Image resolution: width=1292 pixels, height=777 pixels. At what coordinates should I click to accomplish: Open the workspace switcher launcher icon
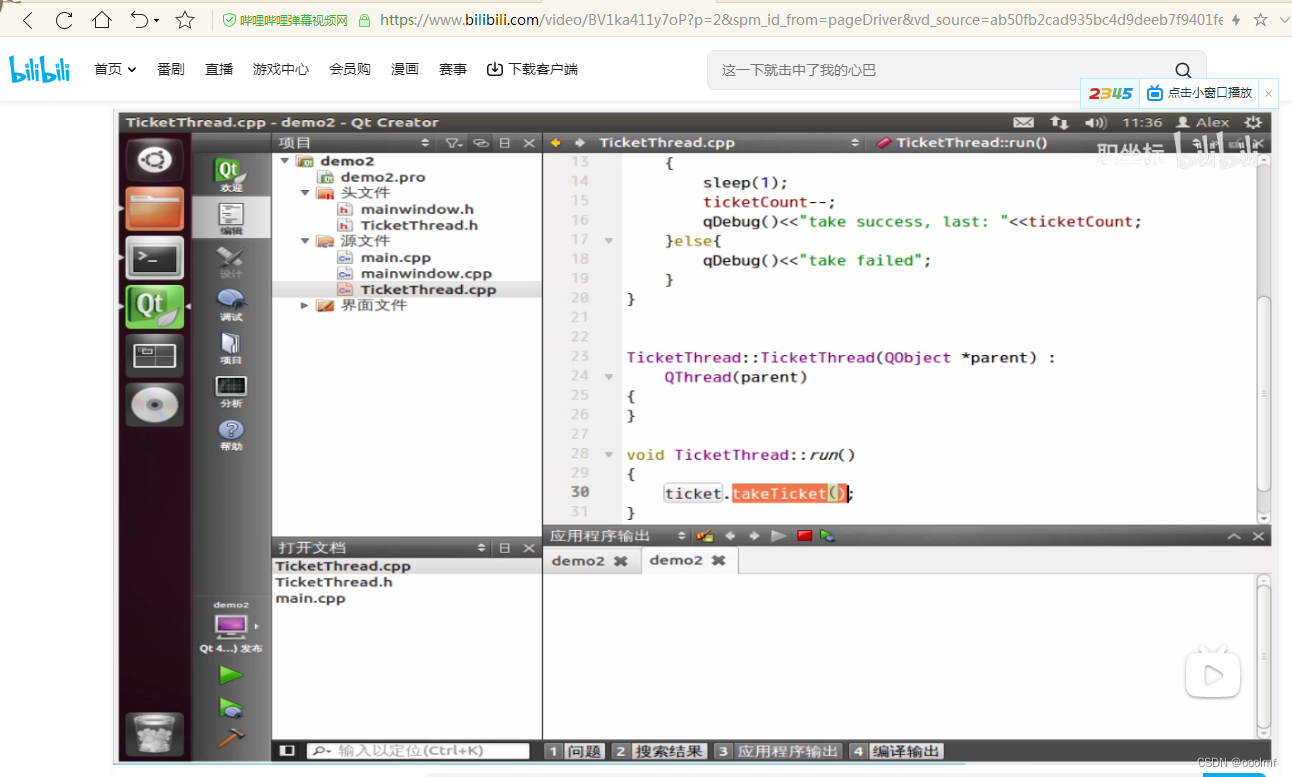(154, 355)
